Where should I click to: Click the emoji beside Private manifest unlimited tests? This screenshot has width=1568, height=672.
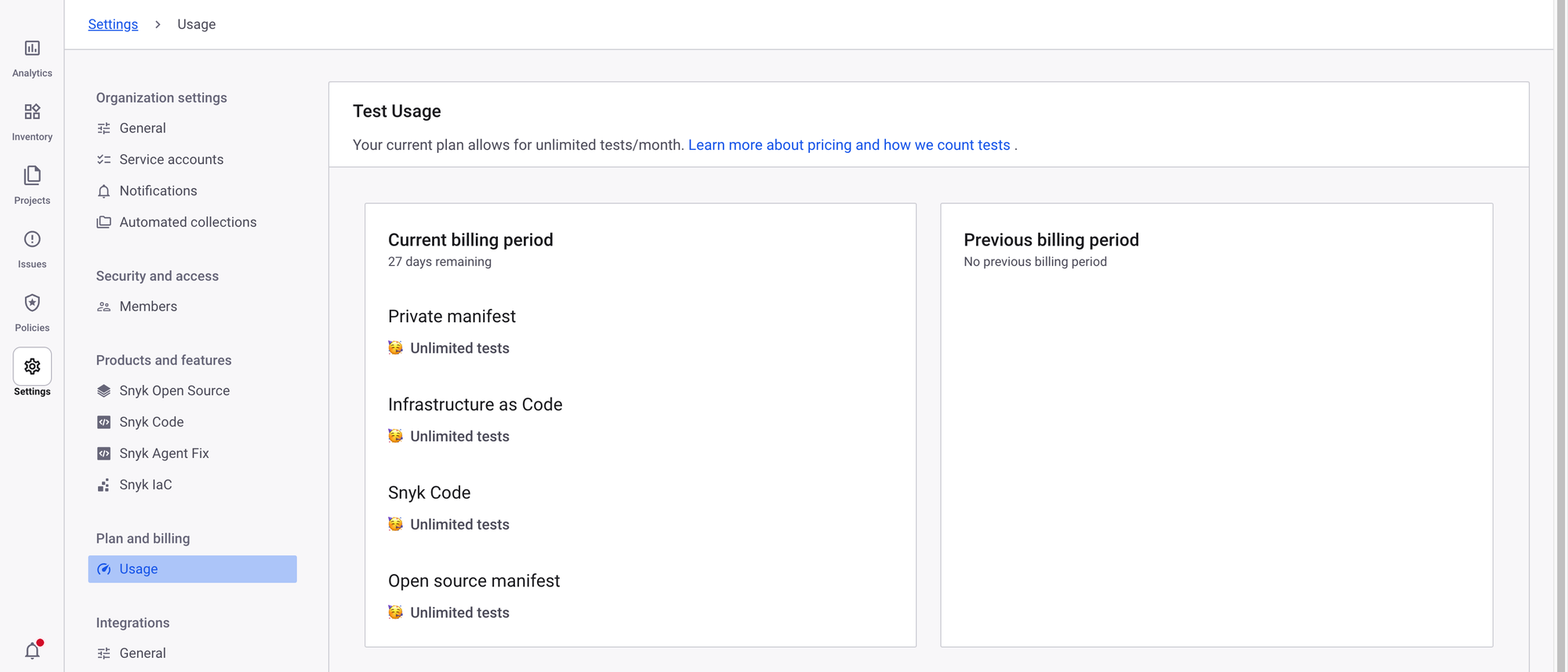click(396, 347)
